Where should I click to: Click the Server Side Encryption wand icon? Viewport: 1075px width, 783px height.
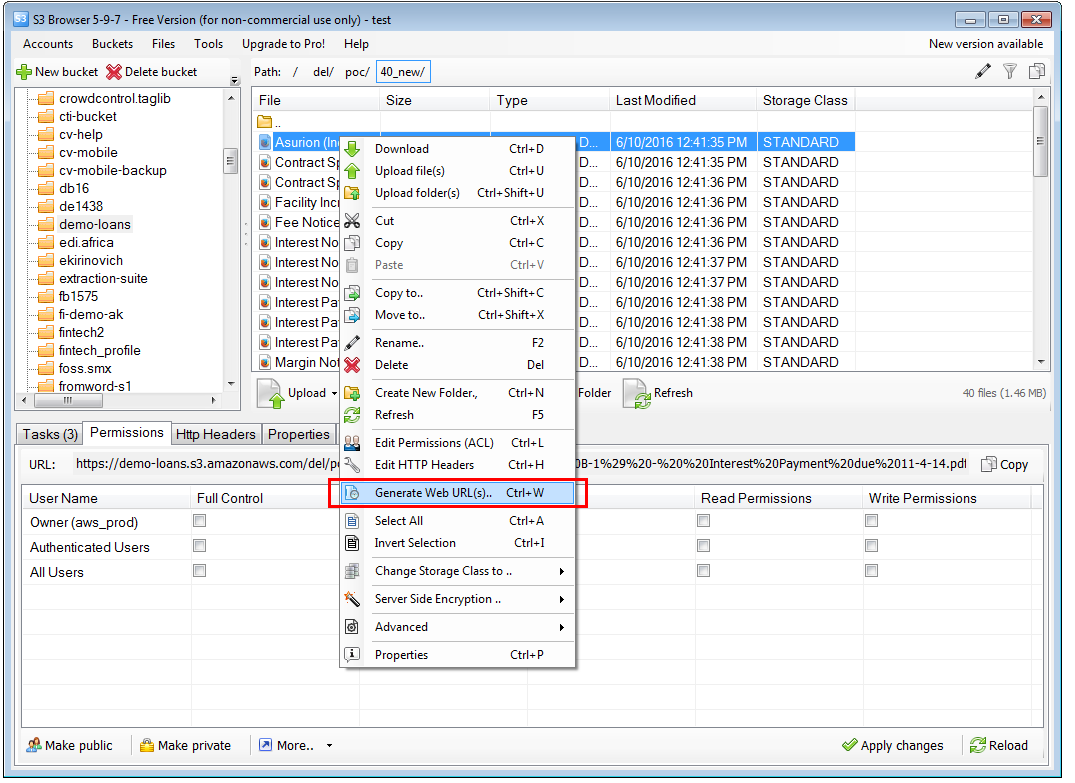(352, 599)
